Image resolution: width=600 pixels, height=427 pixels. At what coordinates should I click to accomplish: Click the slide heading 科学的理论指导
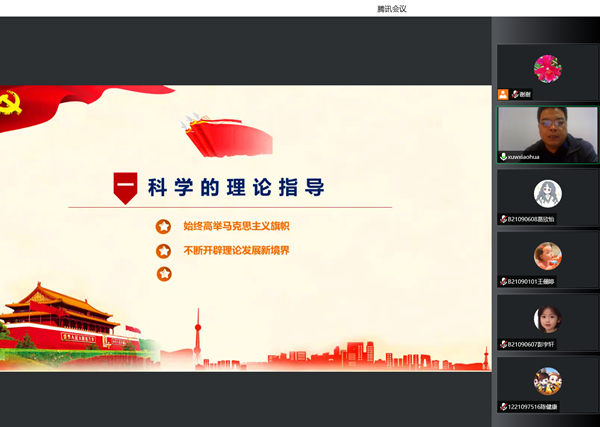(235, 187)
